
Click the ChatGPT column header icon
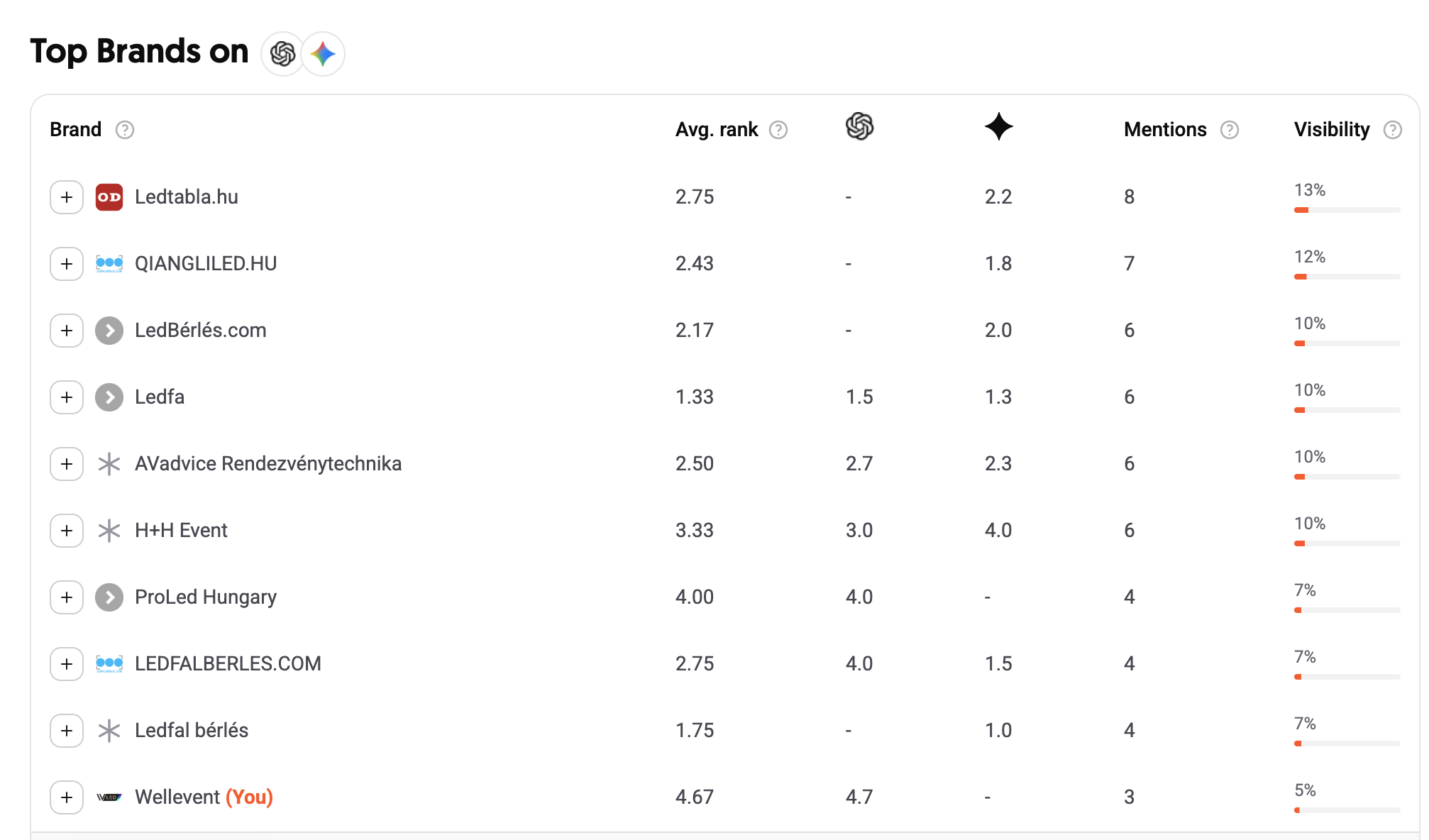[x=859, y=126]
